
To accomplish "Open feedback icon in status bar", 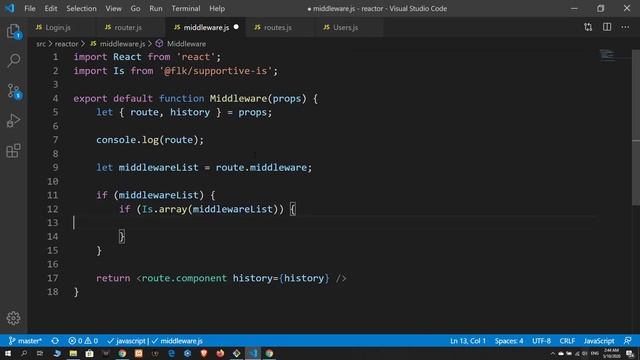I will coord(628,341).
